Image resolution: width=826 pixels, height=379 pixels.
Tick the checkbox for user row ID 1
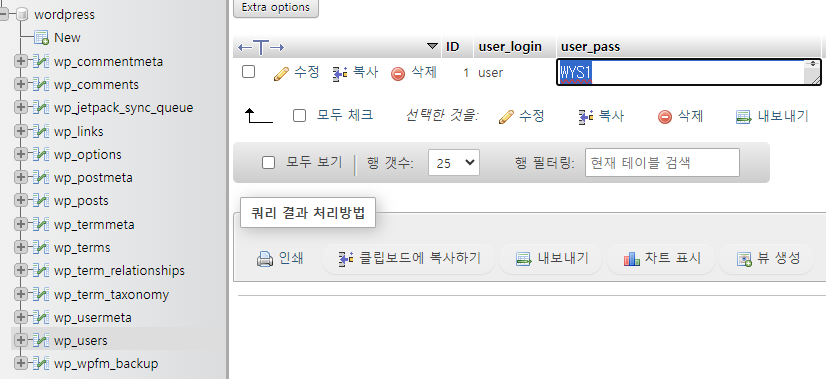click(x=249, y=72)
